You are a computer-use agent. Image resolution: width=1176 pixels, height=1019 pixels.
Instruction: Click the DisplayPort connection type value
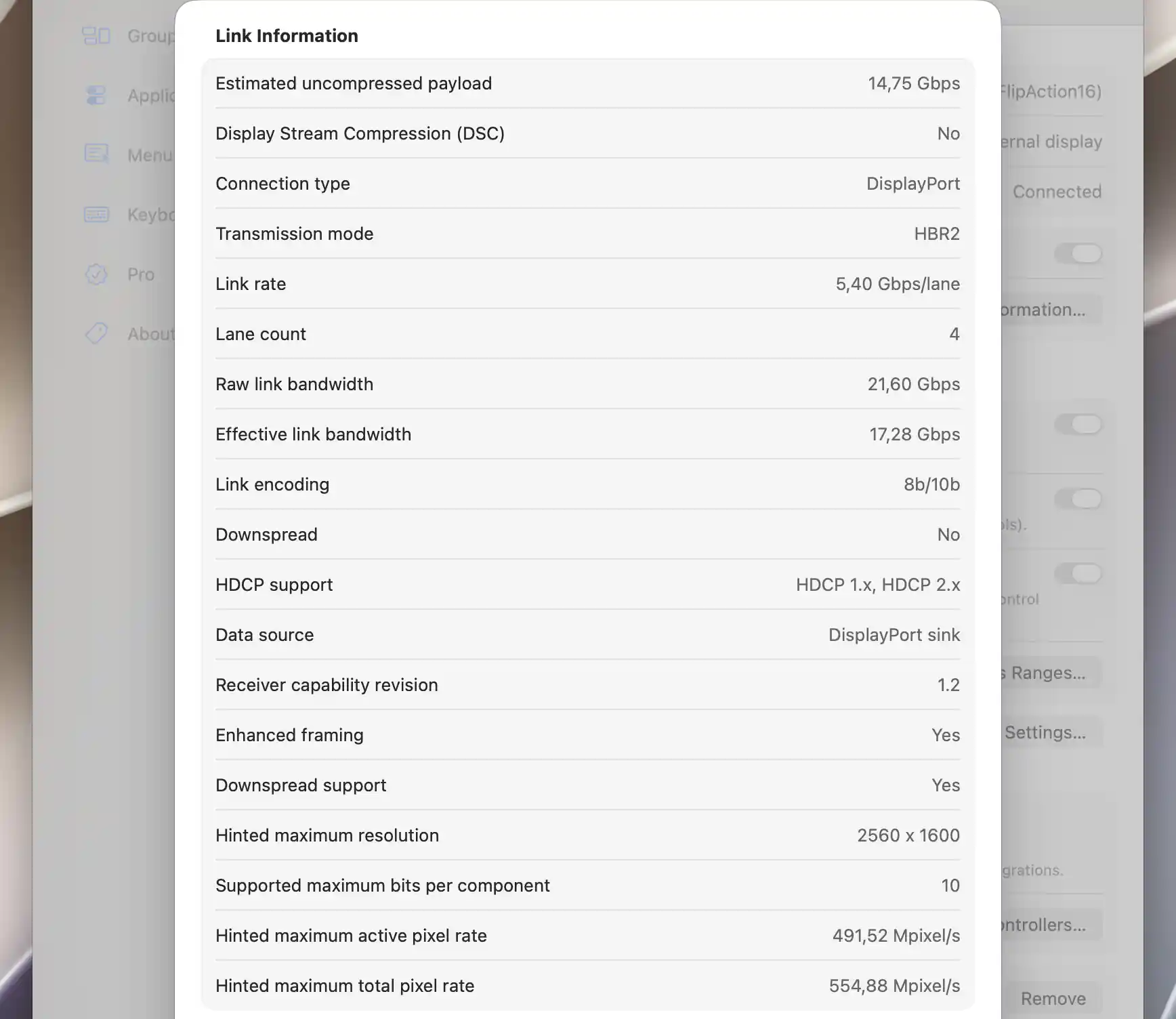(913, 184)
